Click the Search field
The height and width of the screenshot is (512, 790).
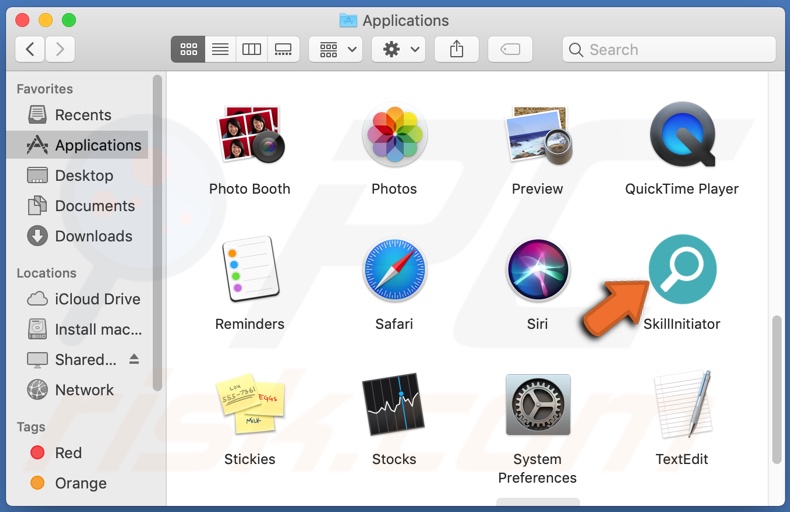click(x=670, y=49)
